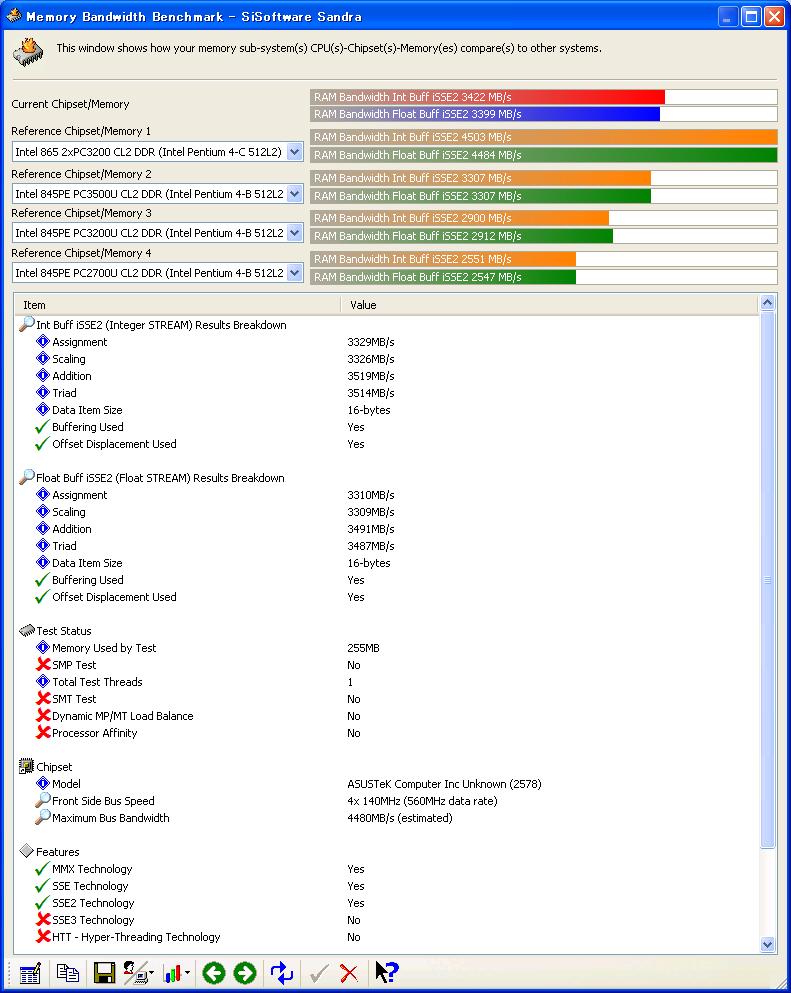Refresh benchmark with the blue arrows icon

[282, 973]
